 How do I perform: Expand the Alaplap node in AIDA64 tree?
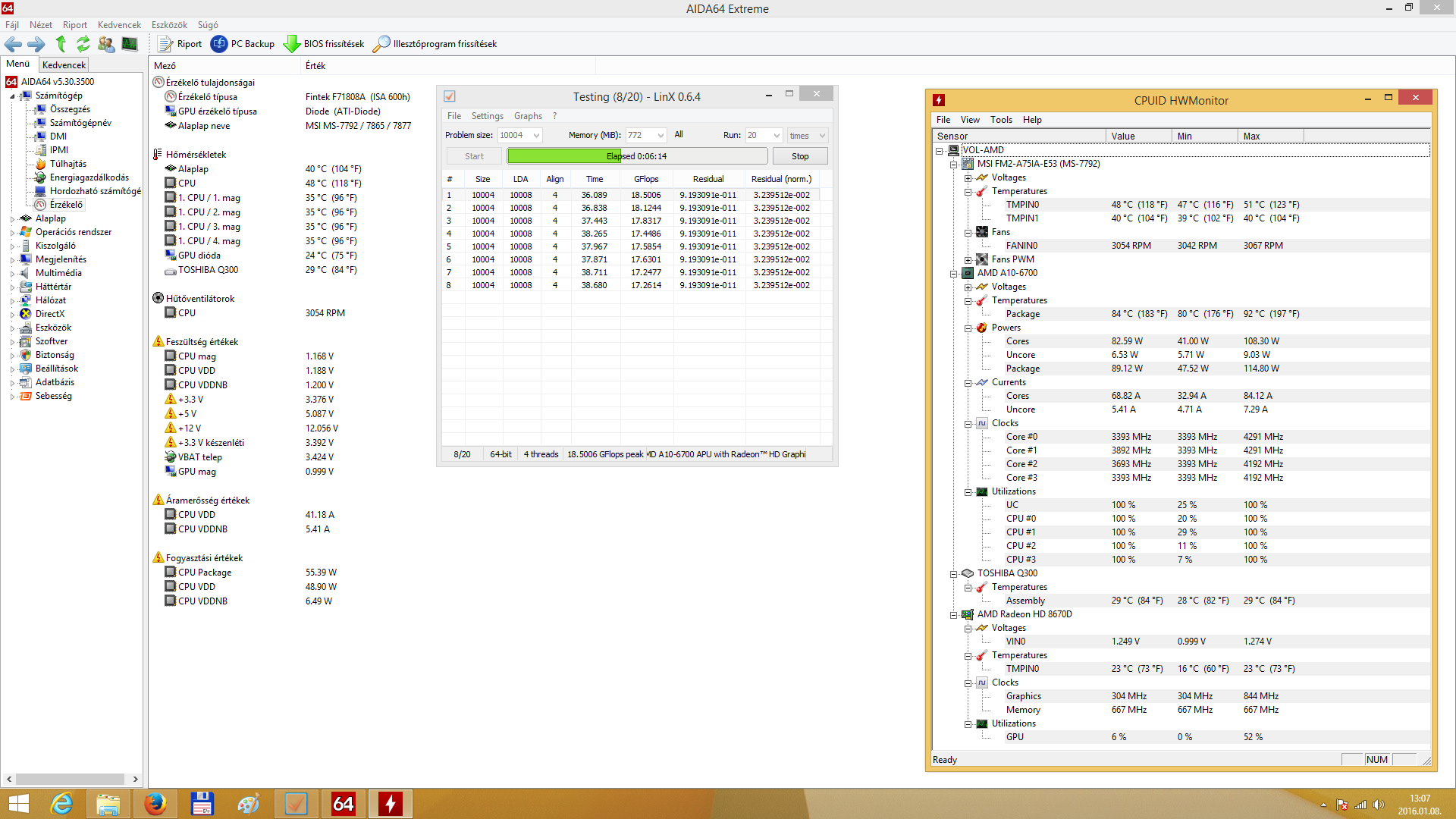[x=12, y=219]
